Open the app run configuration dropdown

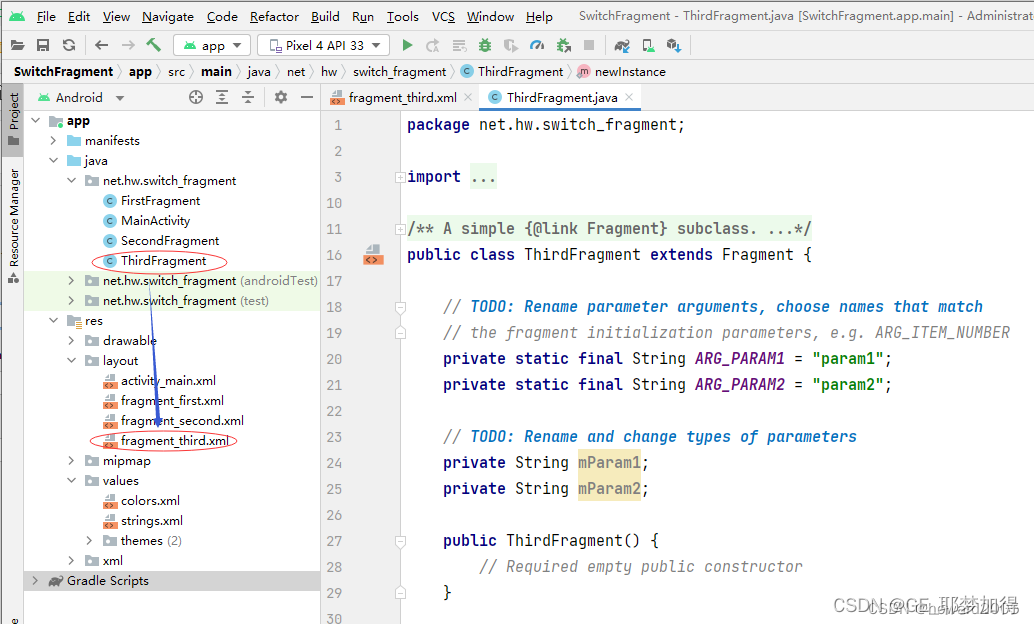212,46
